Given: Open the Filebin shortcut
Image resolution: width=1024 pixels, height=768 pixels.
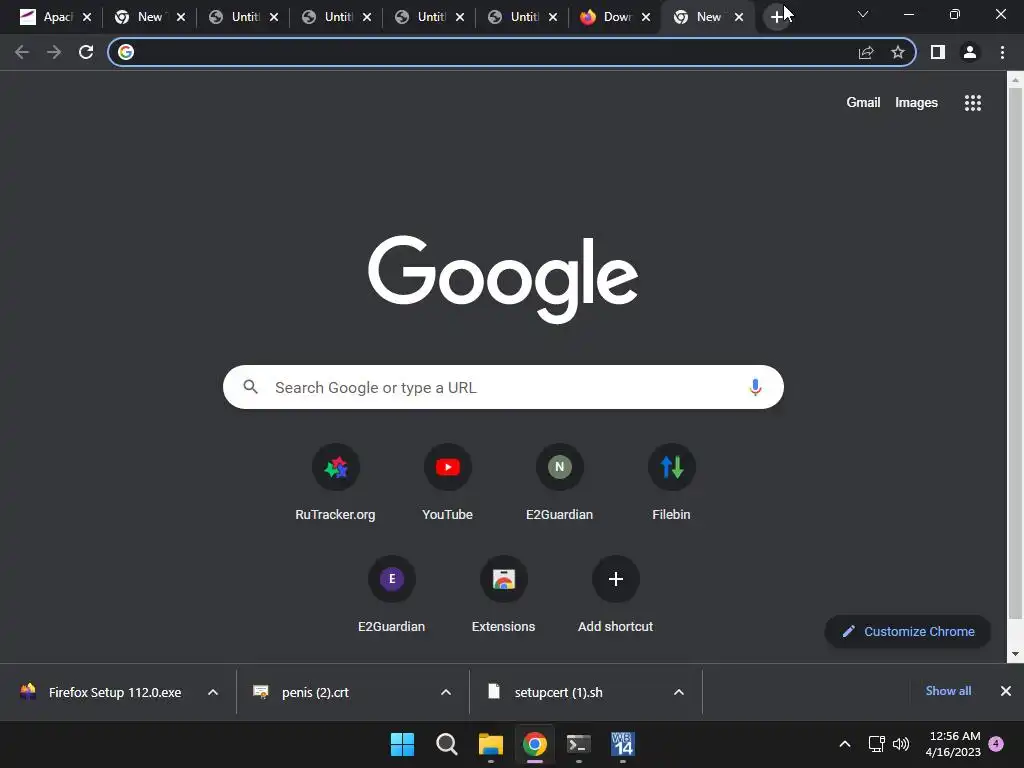Looking at the screenshot, I should pos(671,483).
